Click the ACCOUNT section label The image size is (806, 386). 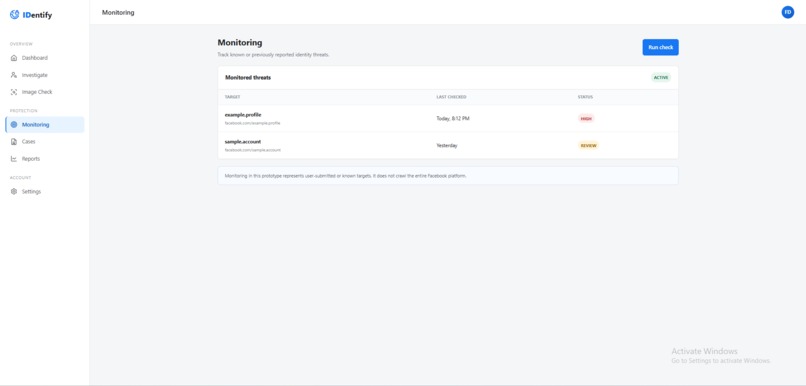21,178
